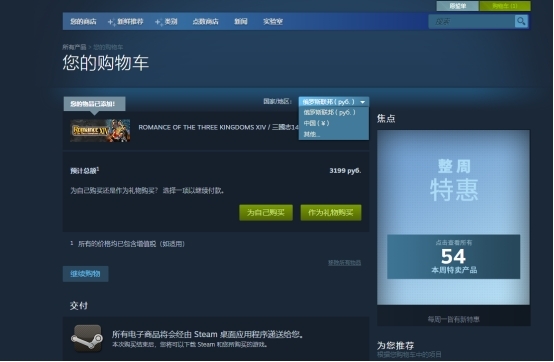The height and width of the screenshot is (362, 554).
Task: Click the 焦点 heading
Action: coord(386,118)
